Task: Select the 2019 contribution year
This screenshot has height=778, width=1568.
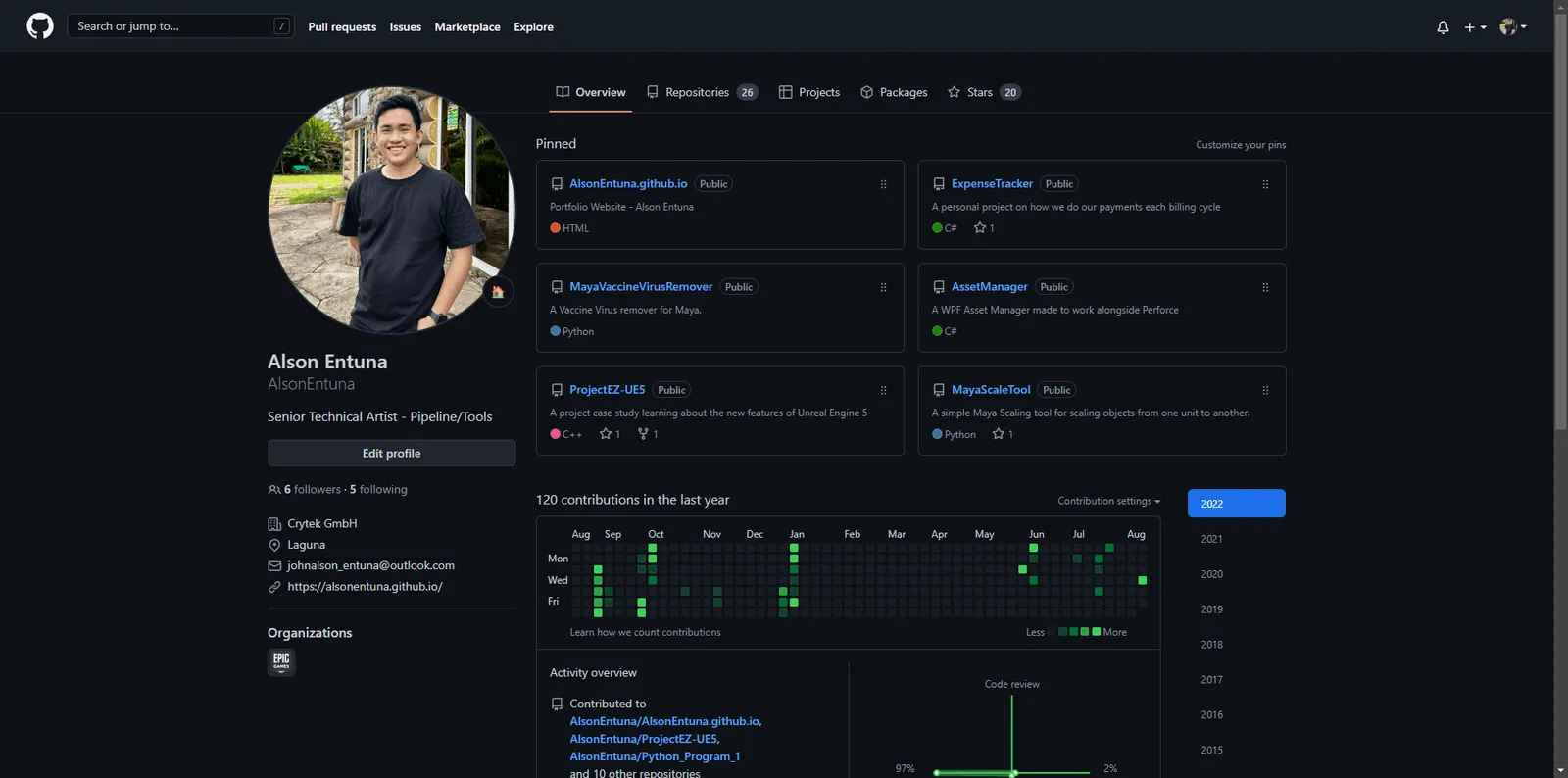Action: point(1237,609)
